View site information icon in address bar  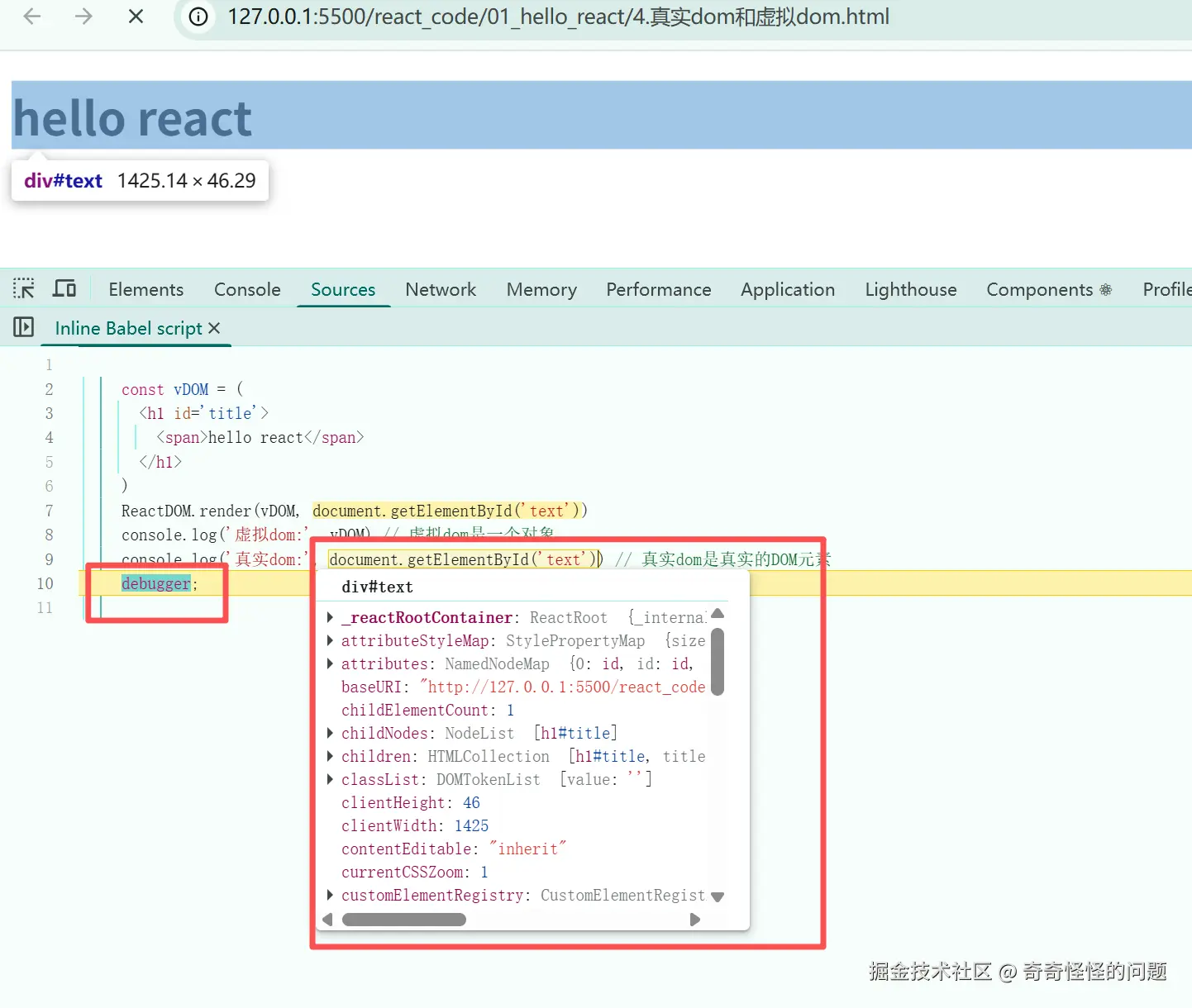(198, 17)
